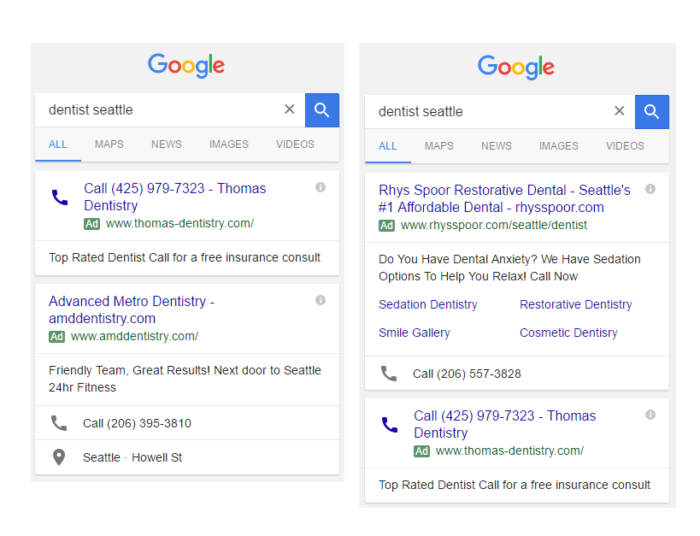Click gray phone icon next to (206) 557-3828
Viewport: 700px width, 536px height.
tap(389, 374)
